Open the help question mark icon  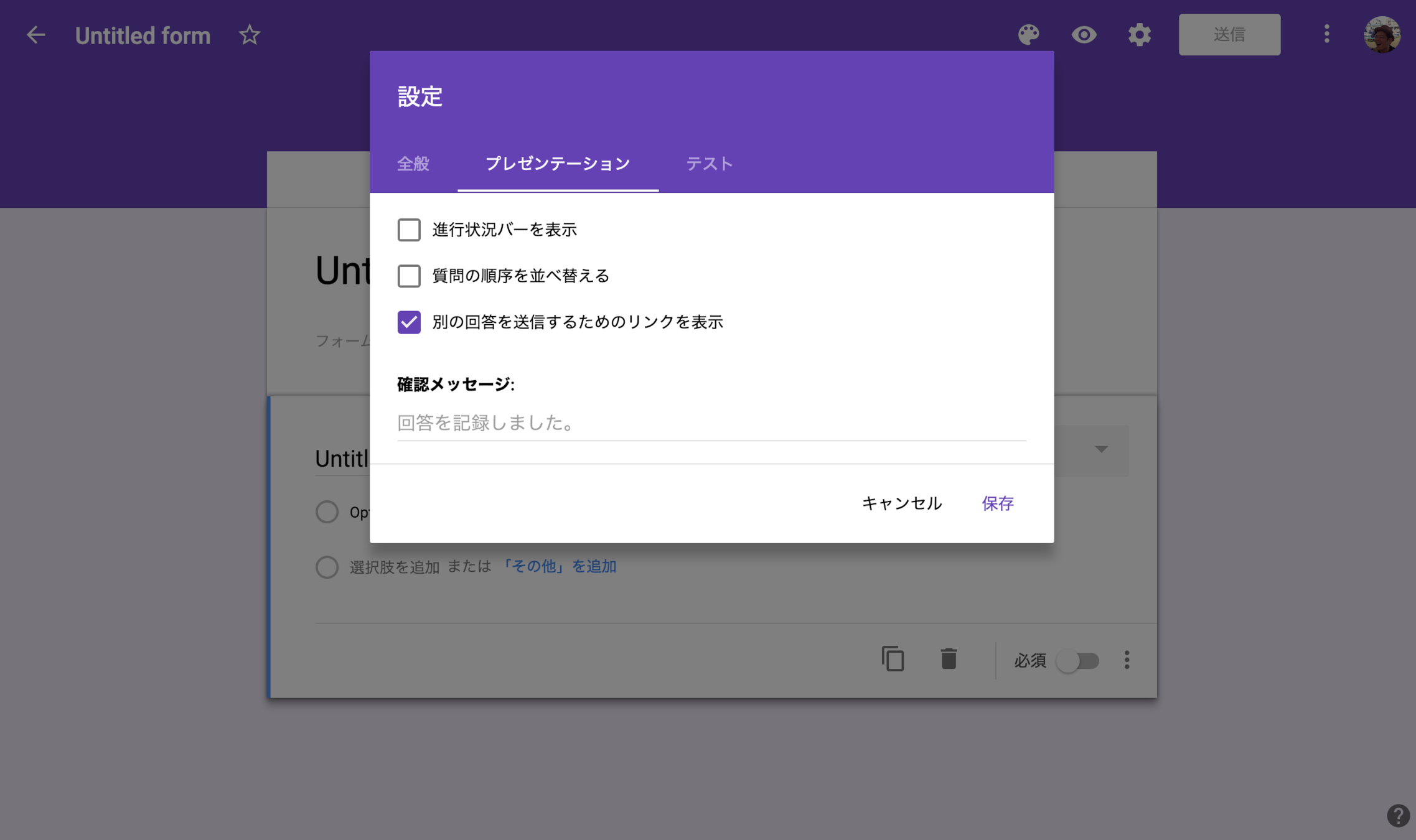(1398, 815)
